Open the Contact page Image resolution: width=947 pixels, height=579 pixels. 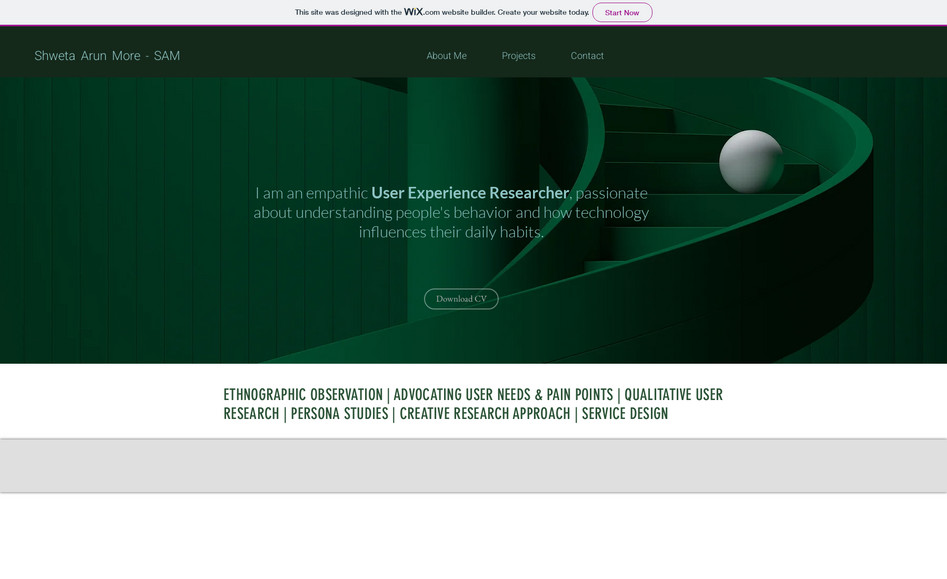coord(587,56)
